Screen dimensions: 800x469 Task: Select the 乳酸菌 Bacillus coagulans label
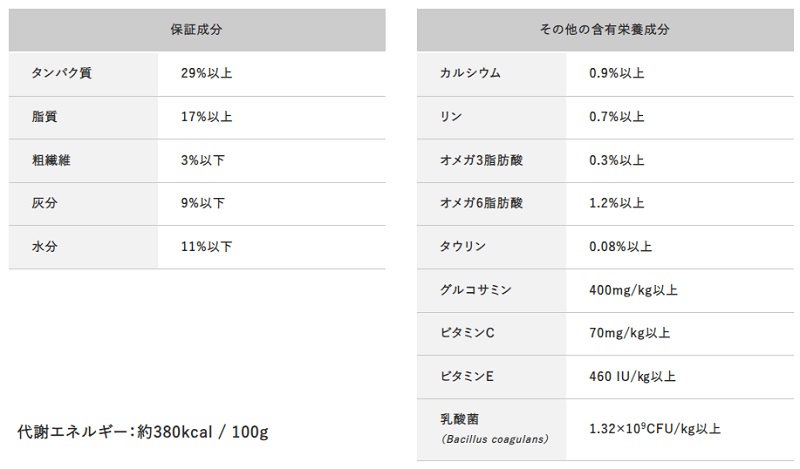tap(488, 429)
